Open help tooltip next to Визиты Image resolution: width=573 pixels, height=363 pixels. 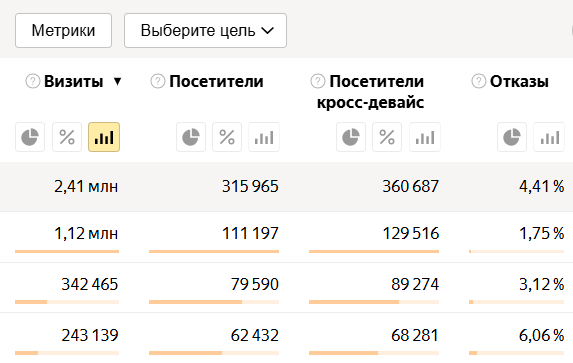click(33, 81)
